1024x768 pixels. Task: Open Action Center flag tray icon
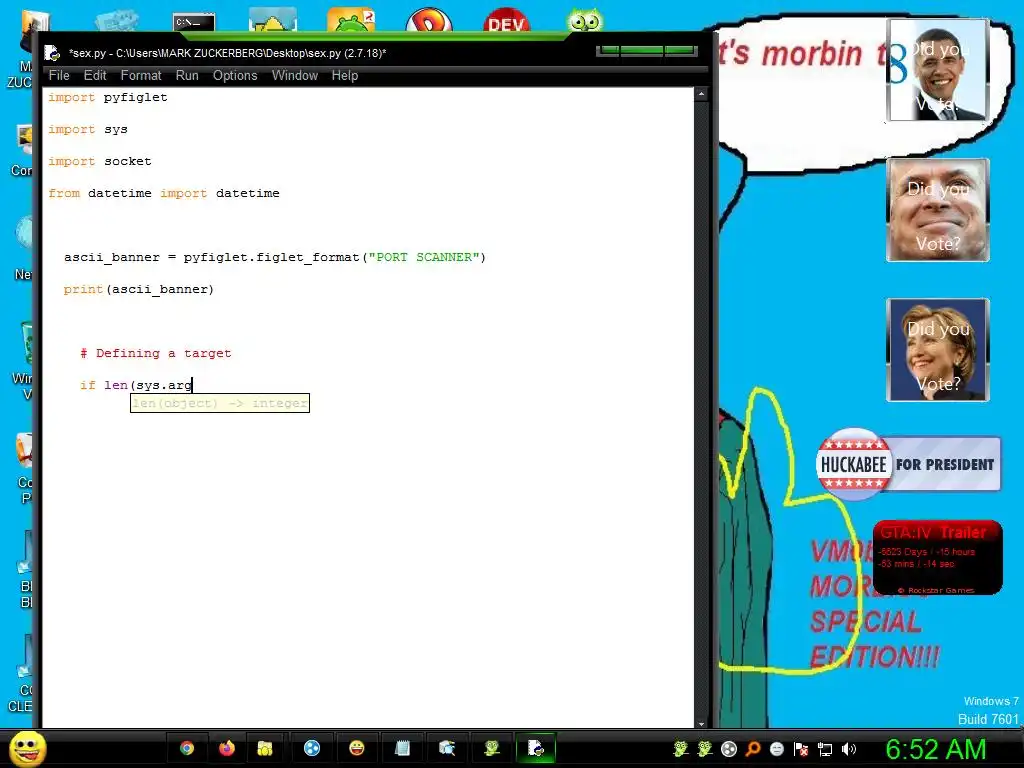point(801,749)
